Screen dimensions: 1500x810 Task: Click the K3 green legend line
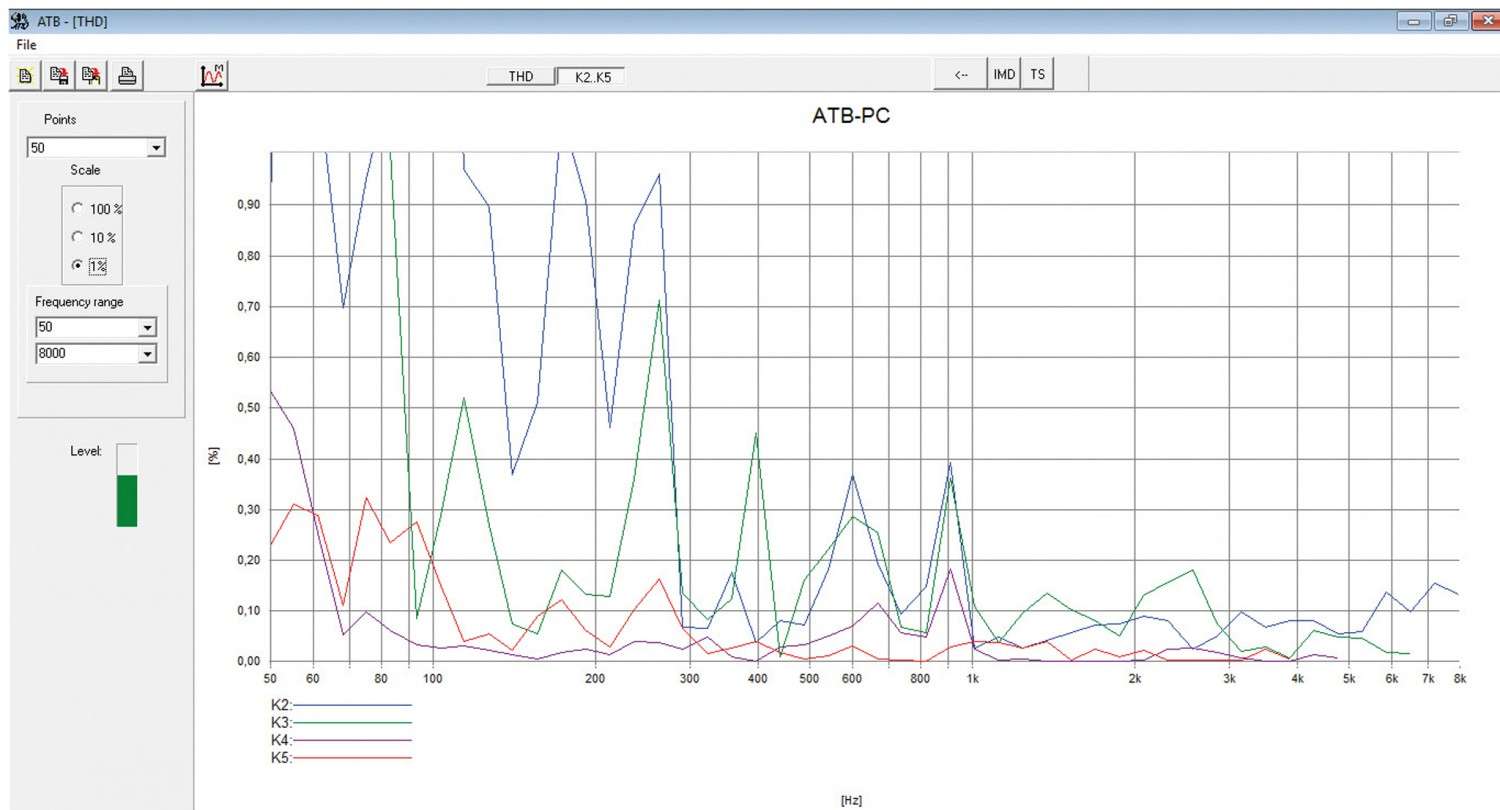(351, 723)
